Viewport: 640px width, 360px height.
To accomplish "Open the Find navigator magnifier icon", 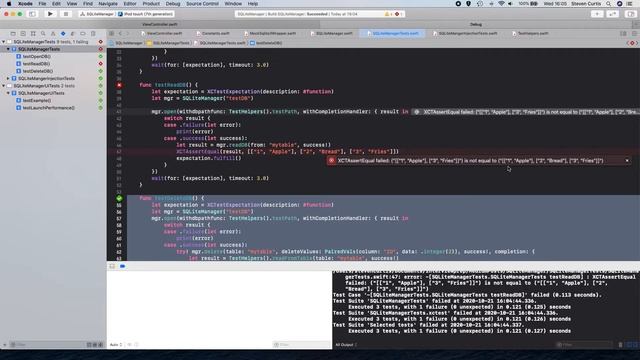I will click(43, 33).
